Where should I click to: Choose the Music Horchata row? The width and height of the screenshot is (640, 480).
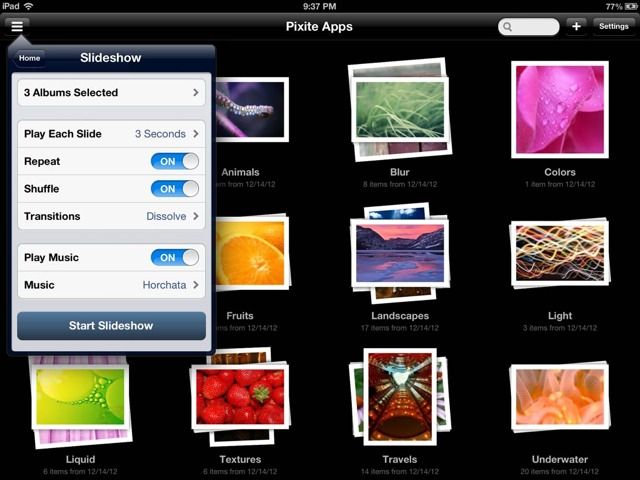111,285
